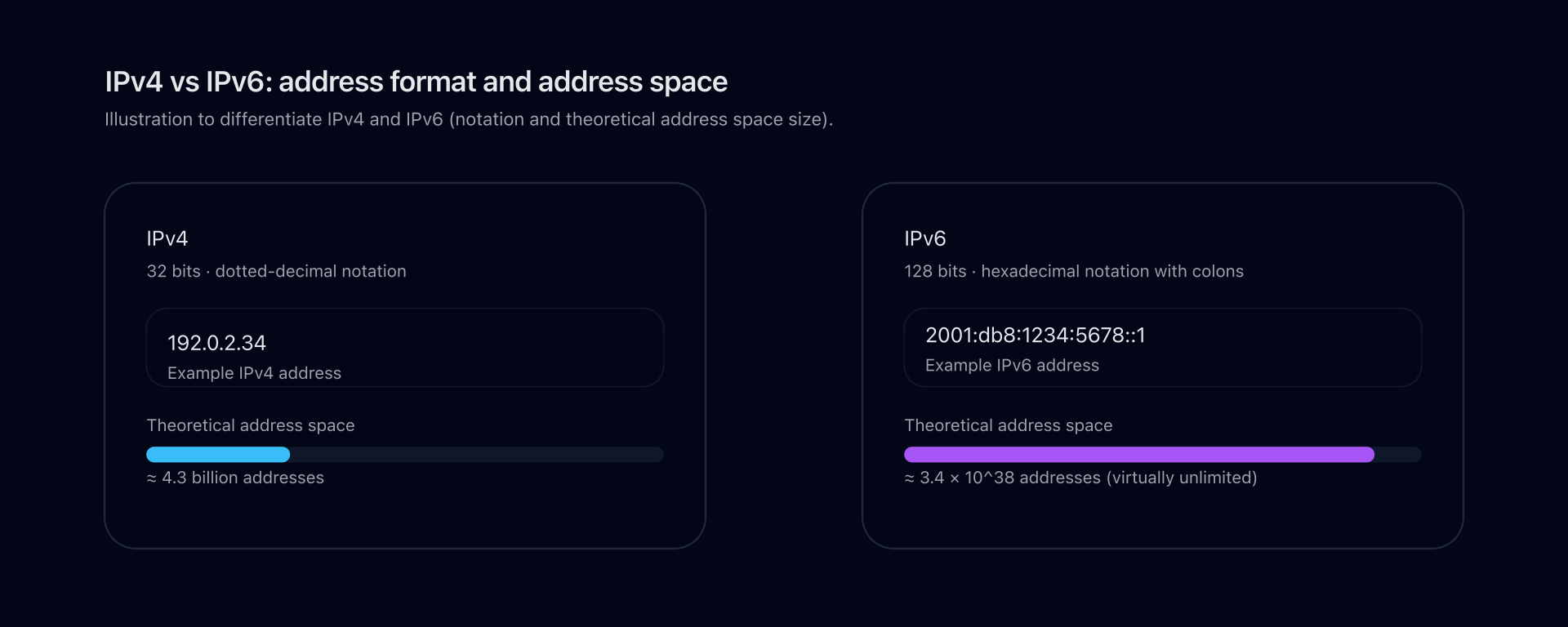Click "32 bits · dotted-decimal notation" text
The height and width of the screenshot is (627, 1568).
(x=276, y=271)
